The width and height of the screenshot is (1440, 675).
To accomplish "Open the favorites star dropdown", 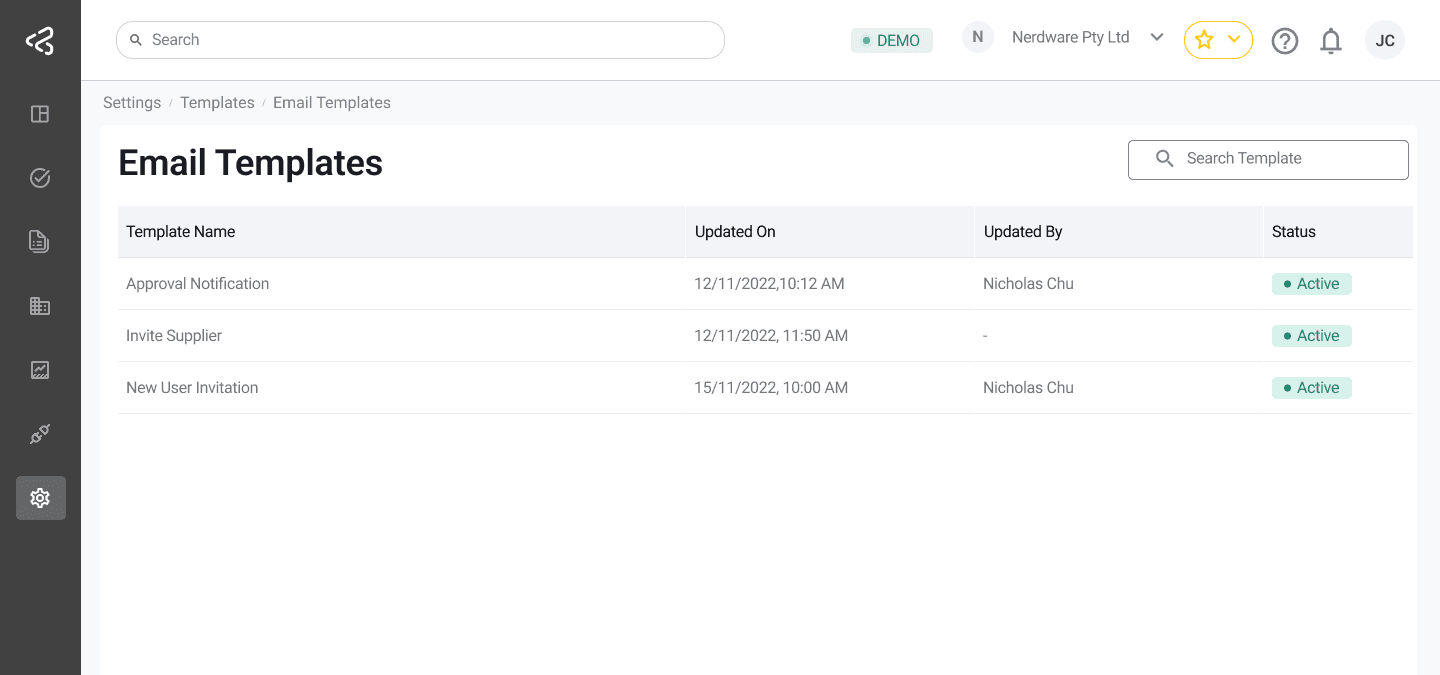I will 1218,40.
